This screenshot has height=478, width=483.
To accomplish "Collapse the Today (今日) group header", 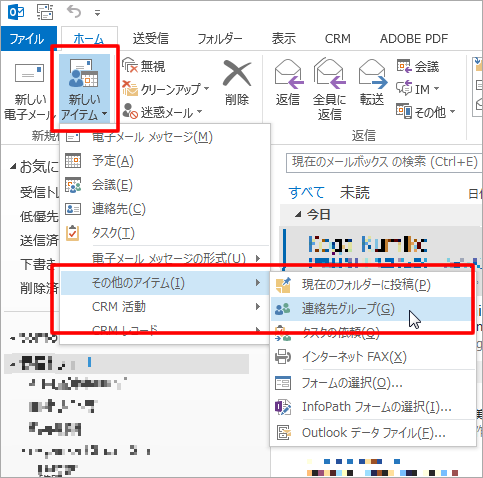I will [298, 215].
